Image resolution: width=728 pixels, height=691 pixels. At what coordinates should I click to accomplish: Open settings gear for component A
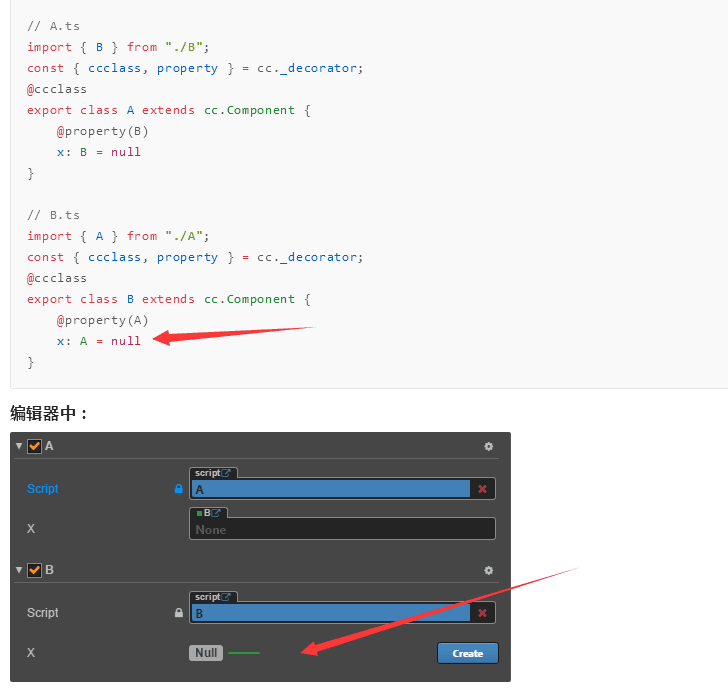coord(488,446)
